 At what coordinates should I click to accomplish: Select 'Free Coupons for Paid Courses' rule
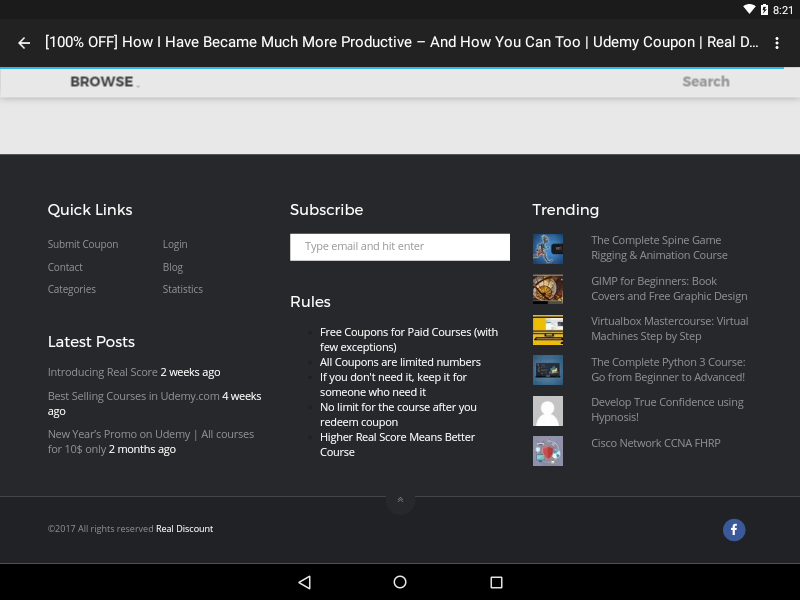pos(409,339)
